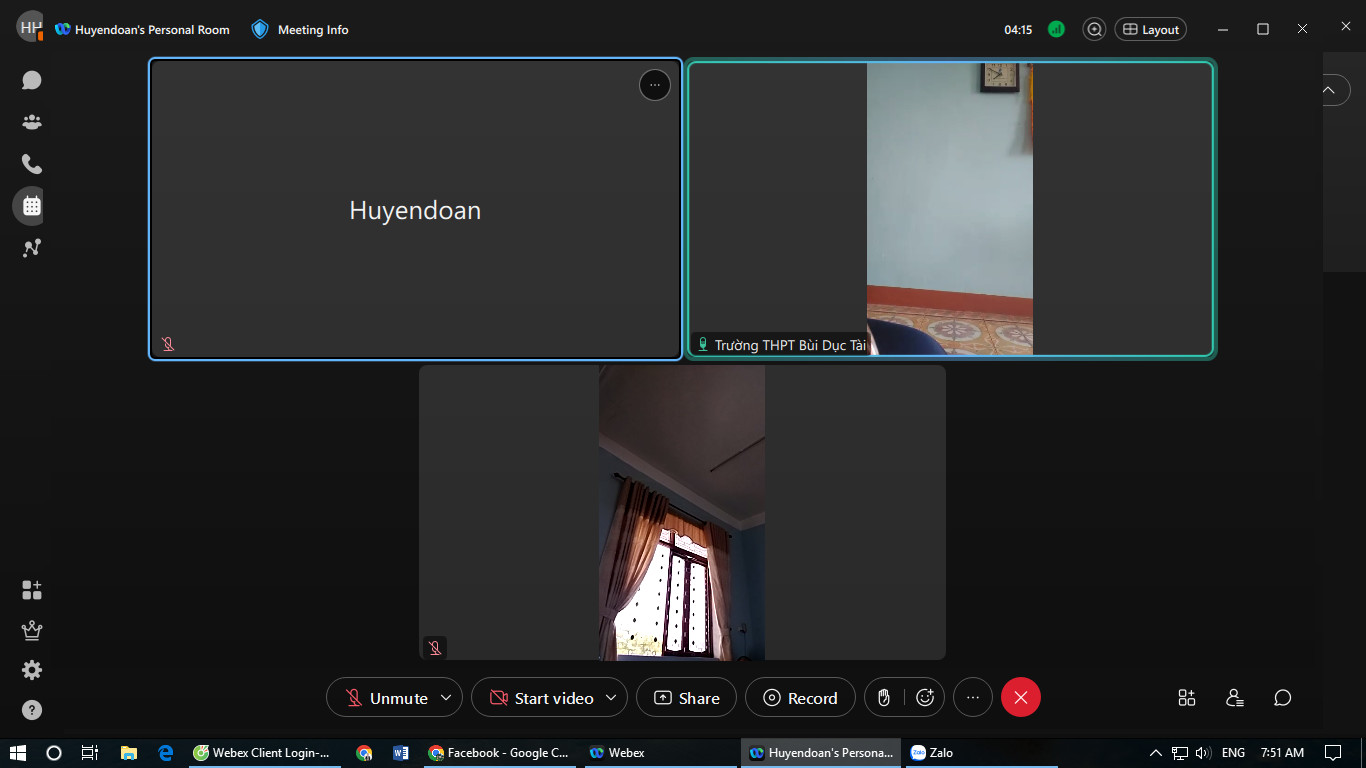Click the 04:15 meeting timer

[x=1018, y=30]
